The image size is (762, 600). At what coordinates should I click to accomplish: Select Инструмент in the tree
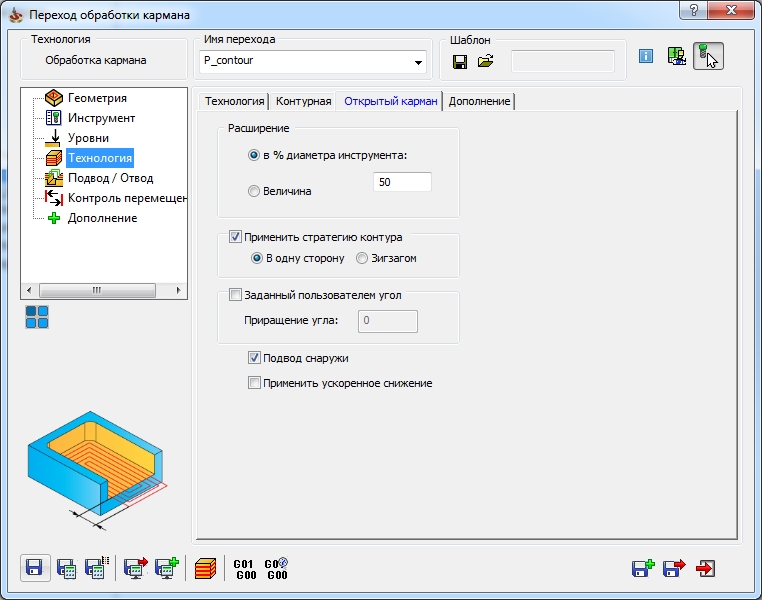(101, 118)
